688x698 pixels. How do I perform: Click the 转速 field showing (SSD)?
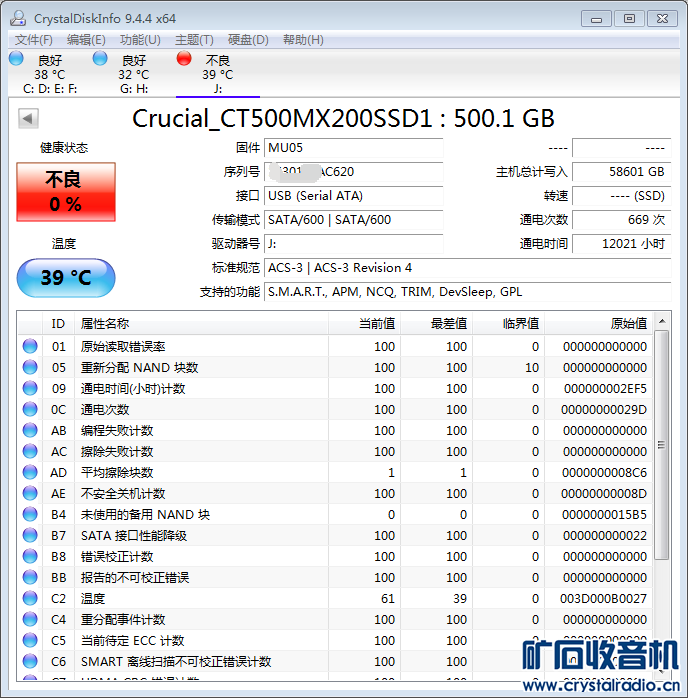click(622, 196)
